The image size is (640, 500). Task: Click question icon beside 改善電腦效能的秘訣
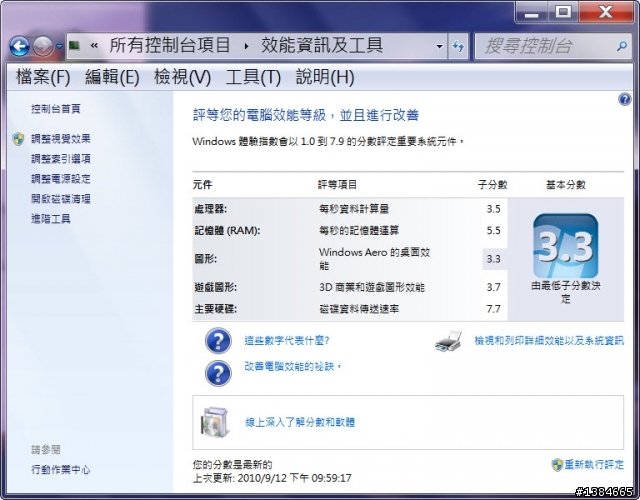[218, 373]
